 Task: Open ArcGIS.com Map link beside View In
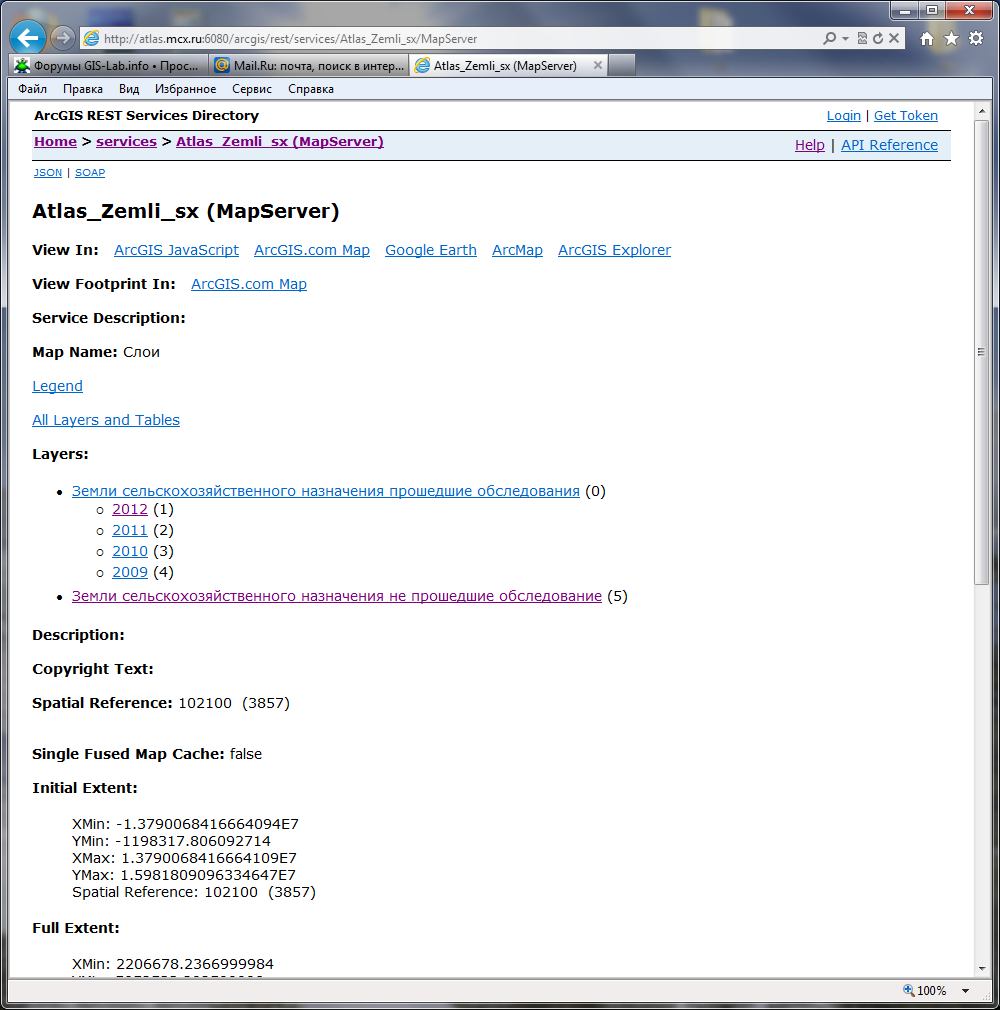[312, 250]
